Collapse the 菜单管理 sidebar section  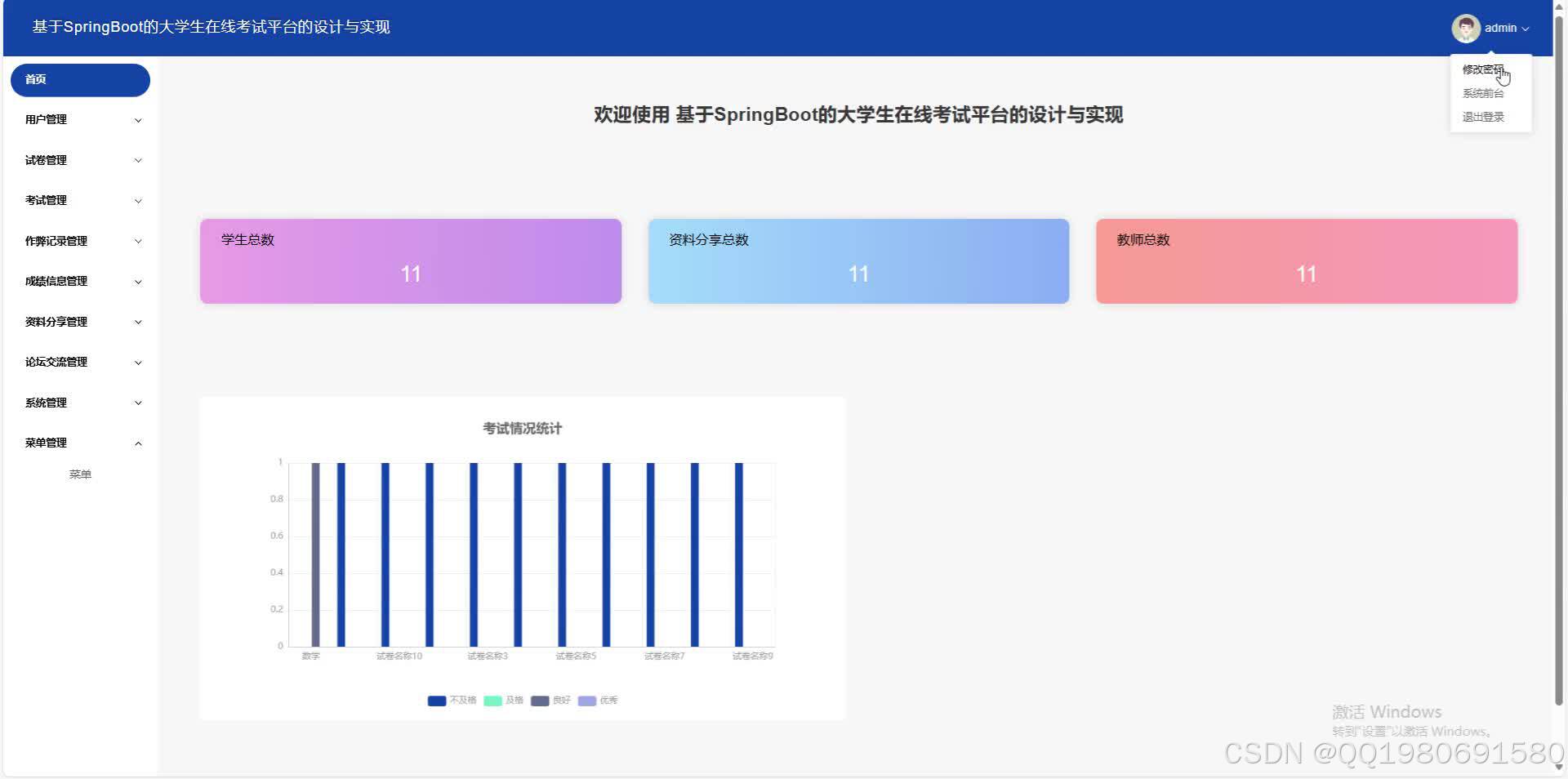pos(79,443)
